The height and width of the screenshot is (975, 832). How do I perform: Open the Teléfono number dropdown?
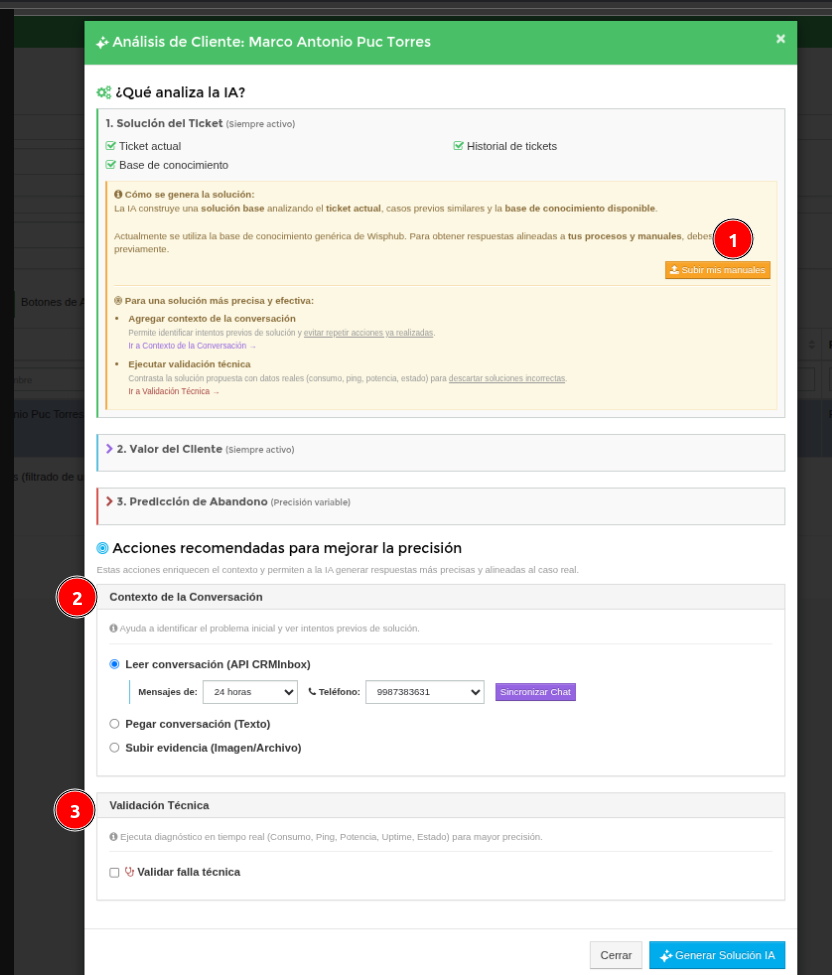[424, 692]
